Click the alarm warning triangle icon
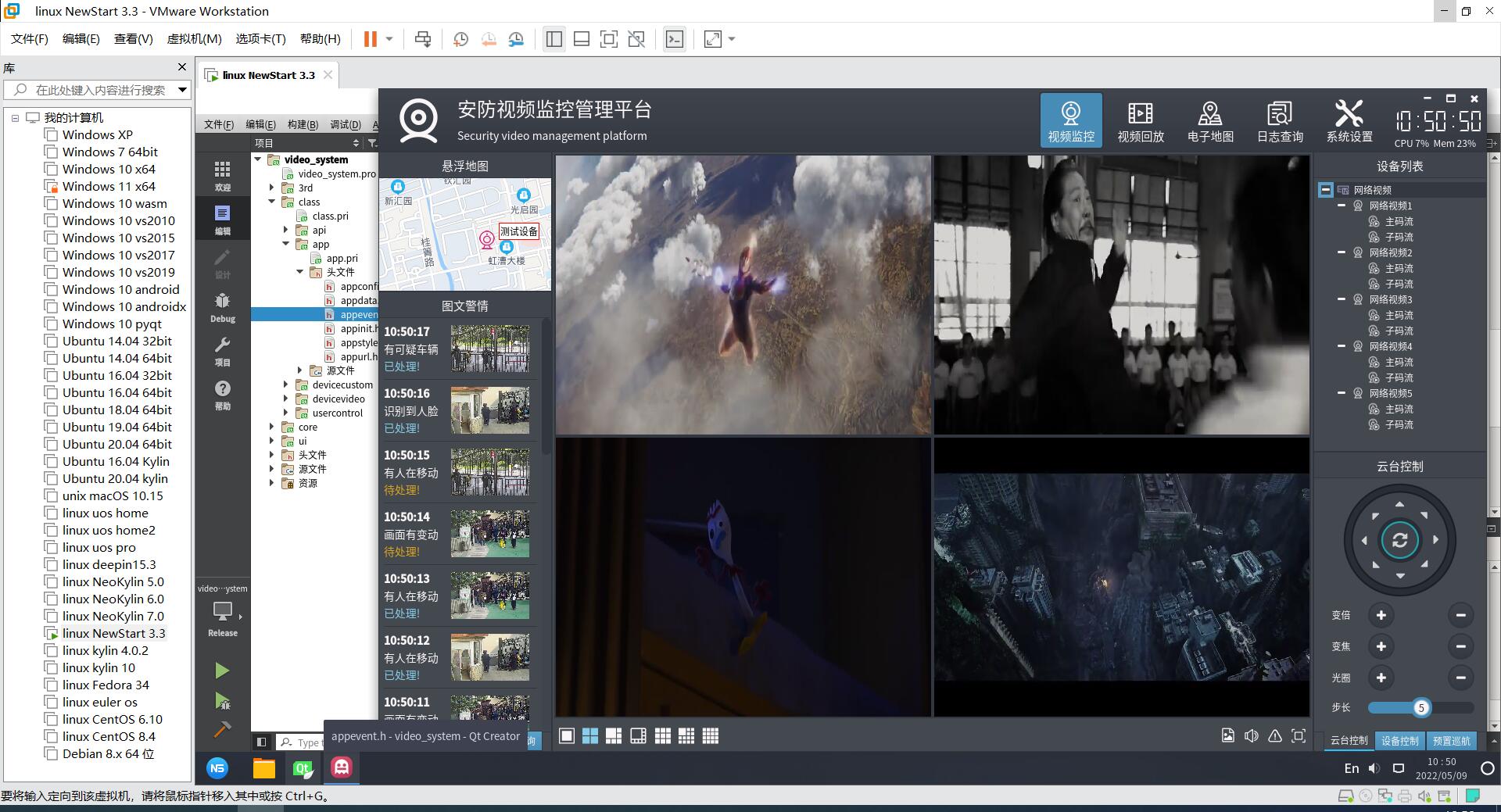This screenshot has height=812, width=1501. 1275,735
